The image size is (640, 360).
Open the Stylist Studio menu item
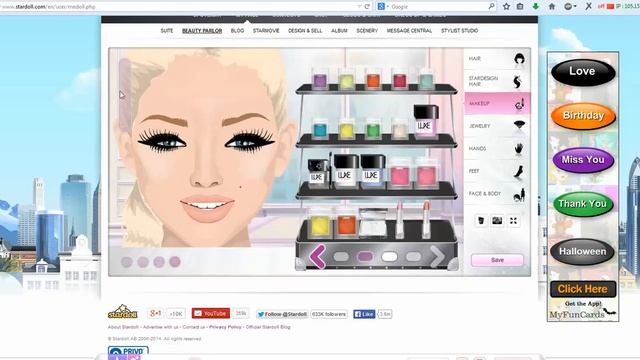click(459, 31)
